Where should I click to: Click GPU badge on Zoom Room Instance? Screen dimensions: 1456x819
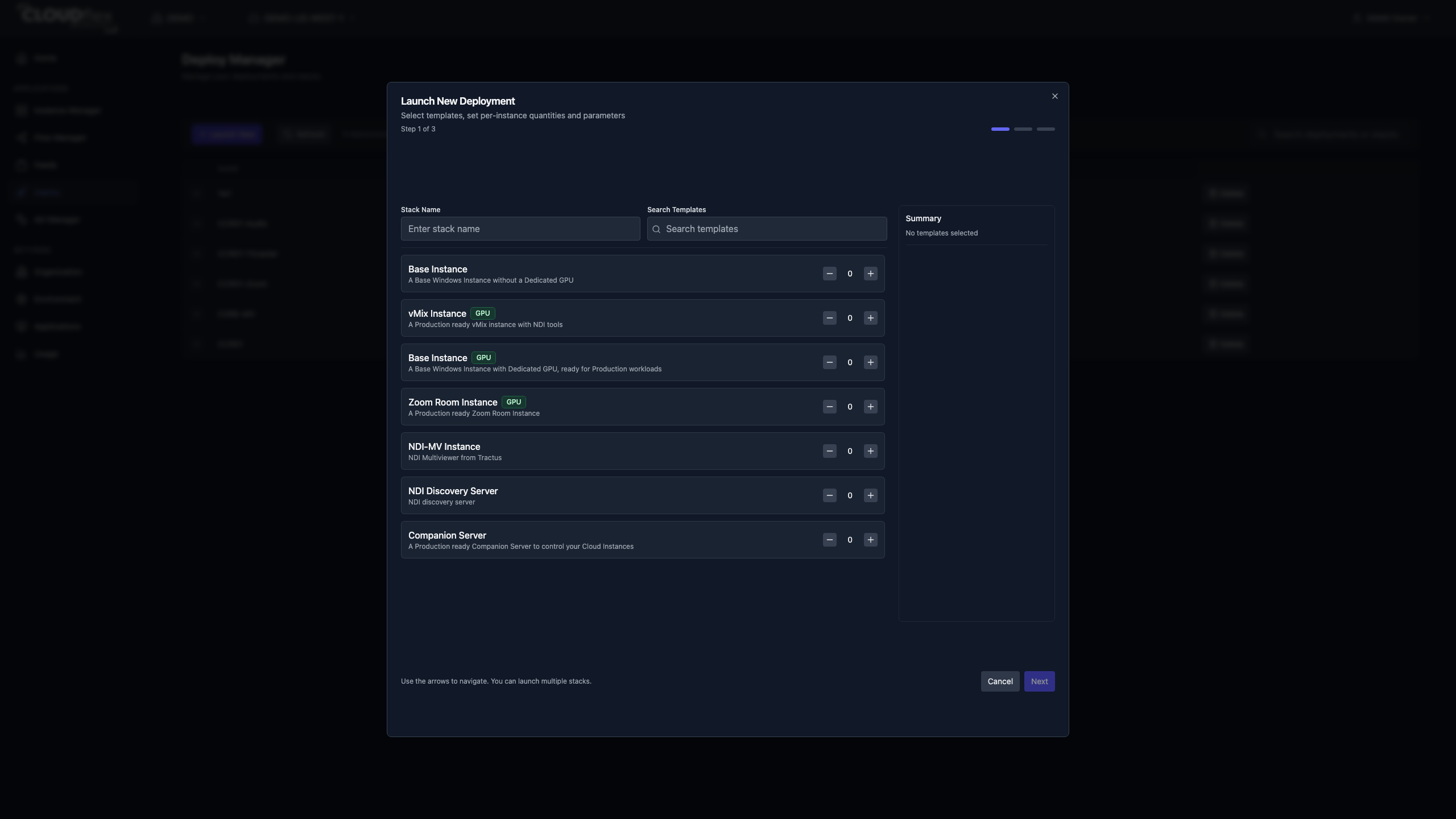[x=514, y=402]
